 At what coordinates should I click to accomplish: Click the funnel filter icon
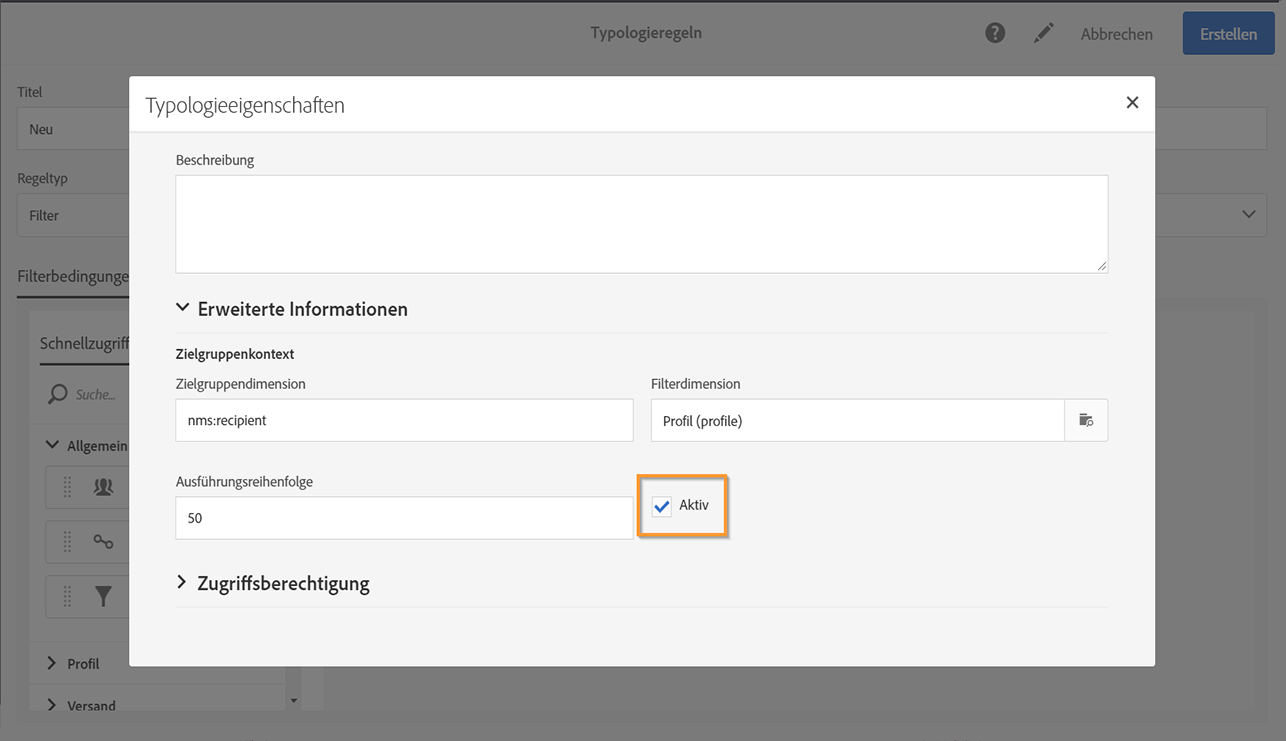pyautogui.click(x=103, y=597)
